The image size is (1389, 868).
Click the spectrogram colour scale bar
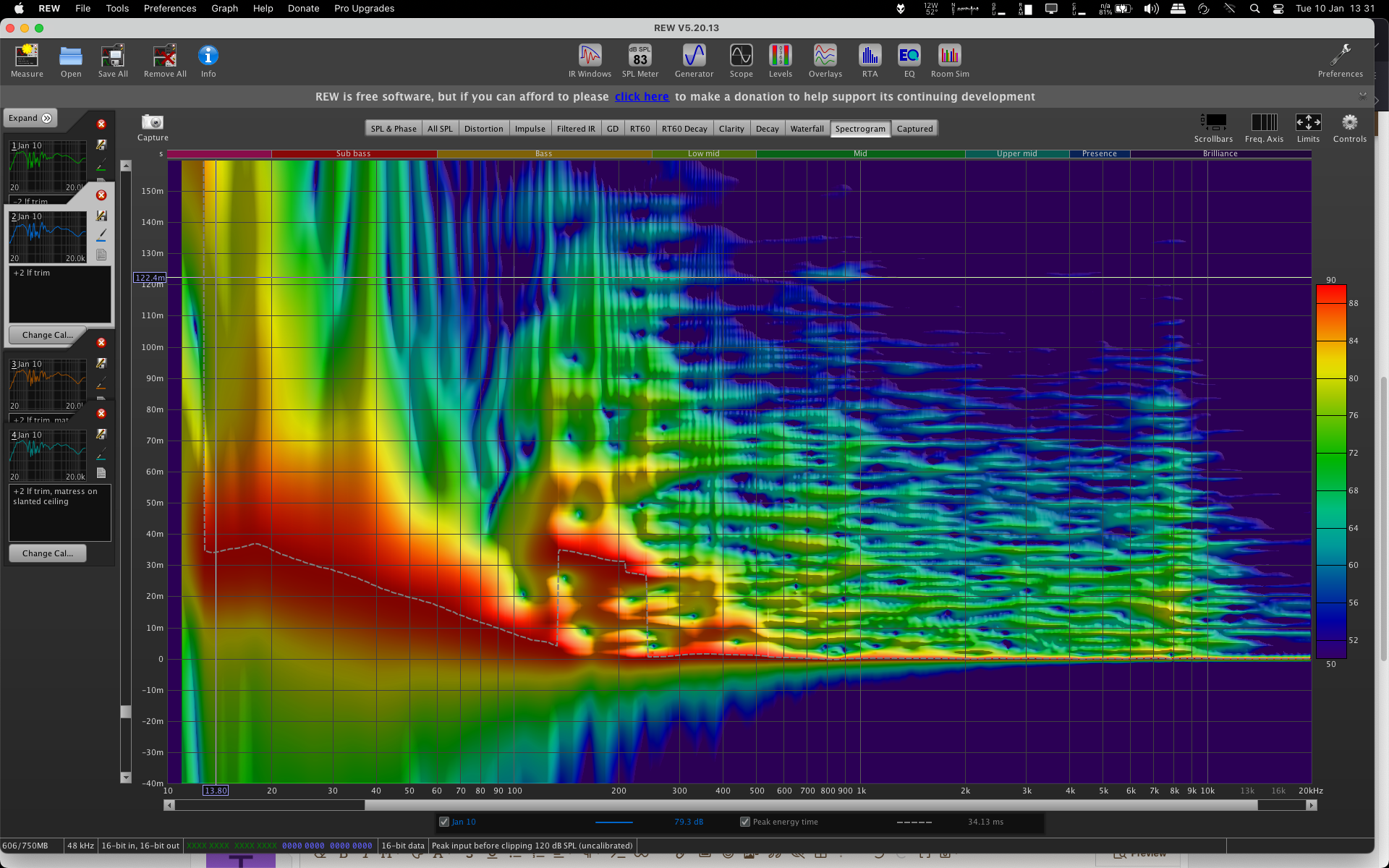1331,472
